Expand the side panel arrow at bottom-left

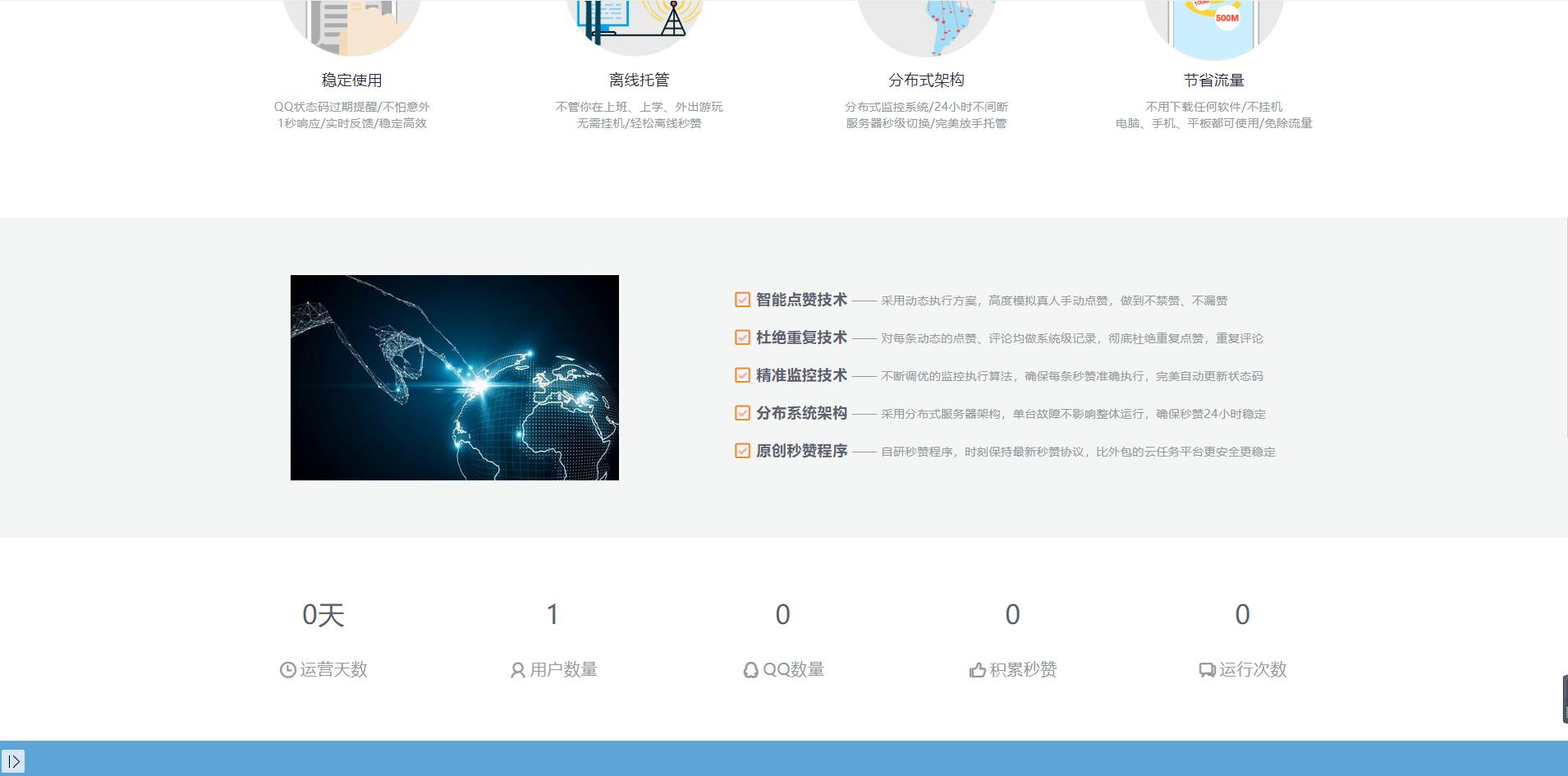pyautogui.click(x=13, y=761)
